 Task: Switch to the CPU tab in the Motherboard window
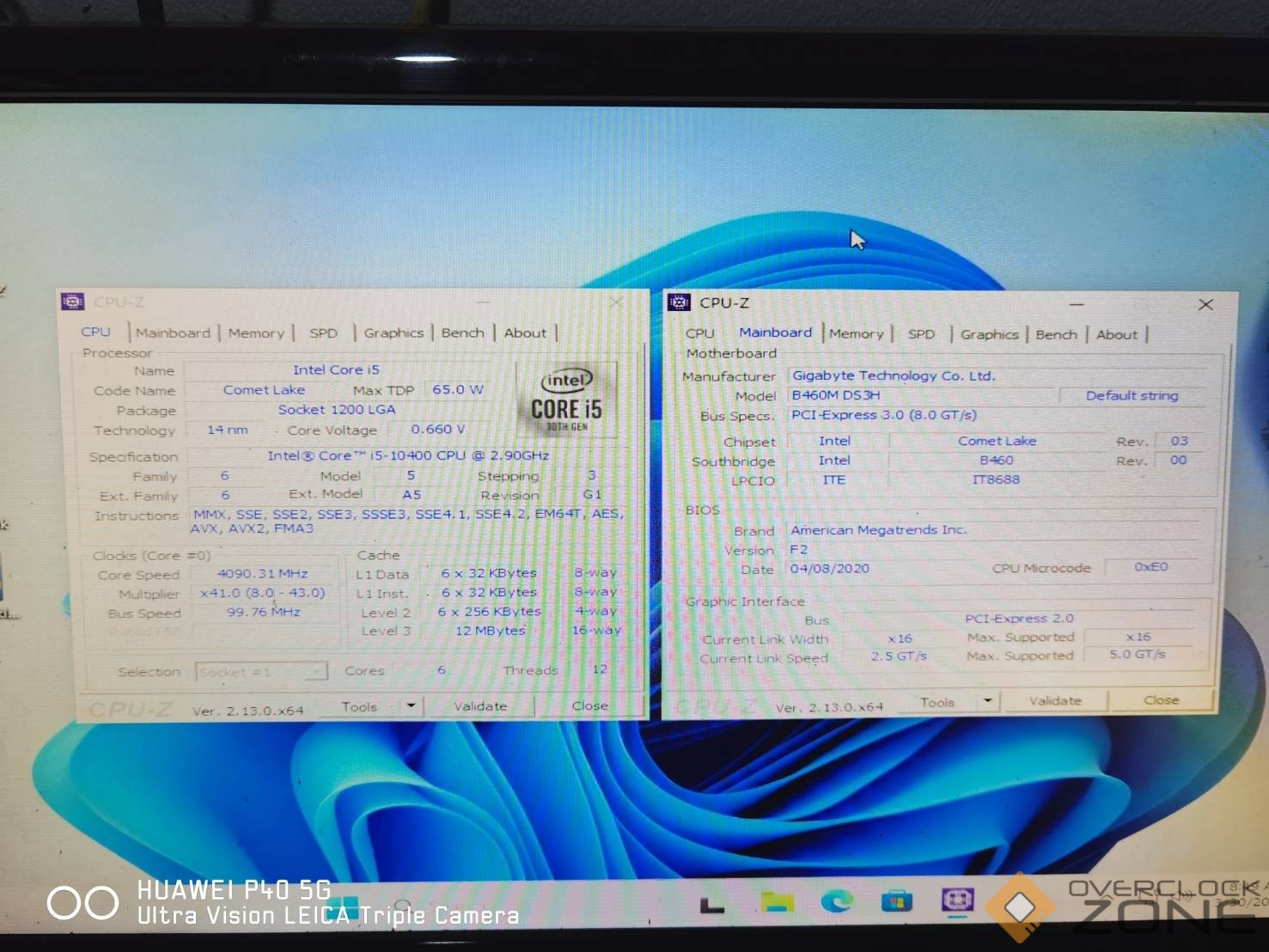click(700, 333)
